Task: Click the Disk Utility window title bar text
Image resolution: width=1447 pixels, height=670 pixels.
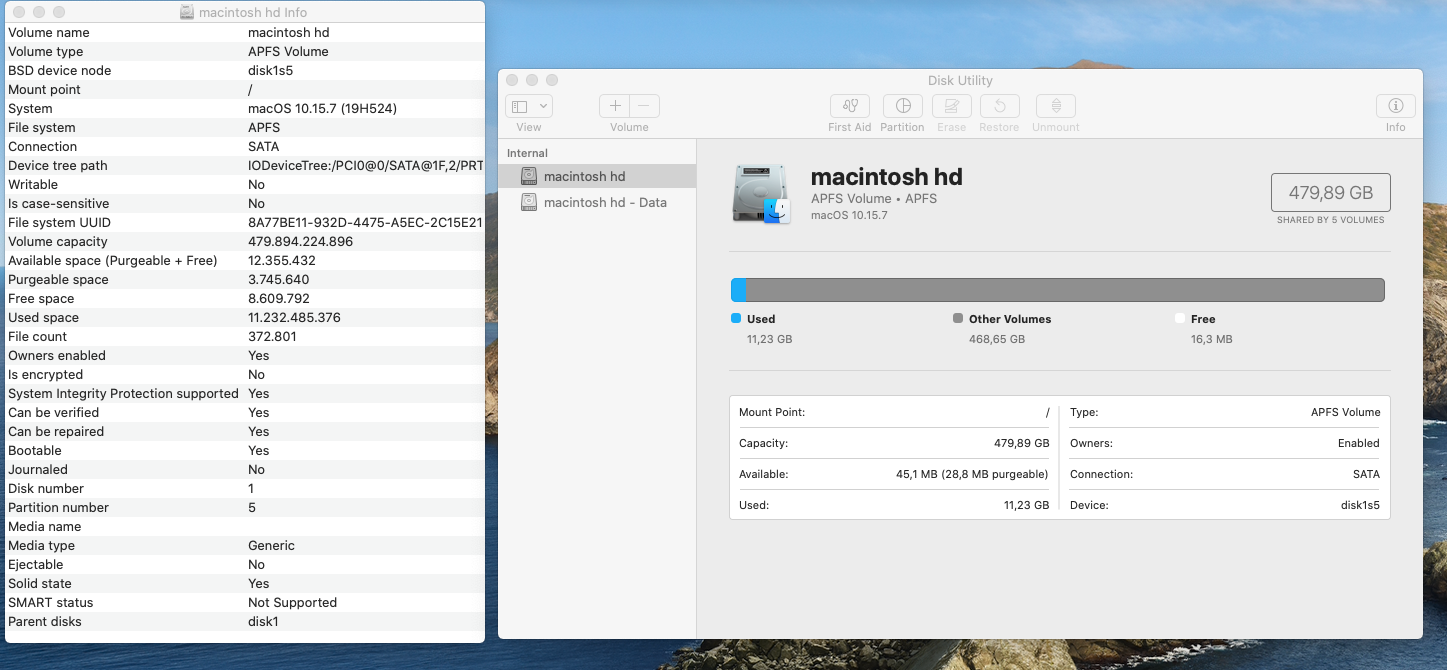Action: tap(960, 80)
